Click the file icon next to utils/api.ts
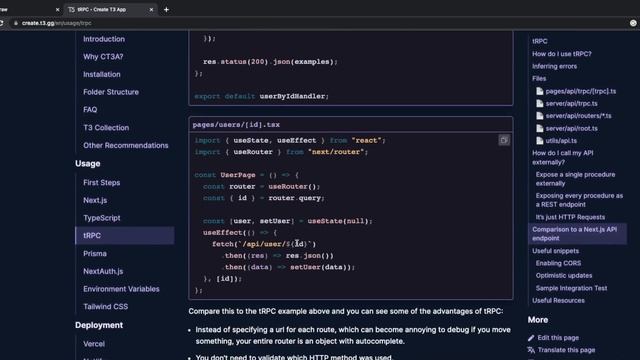Screen dimensions: 640x360 pyautogui.click(x=540, y=141)
